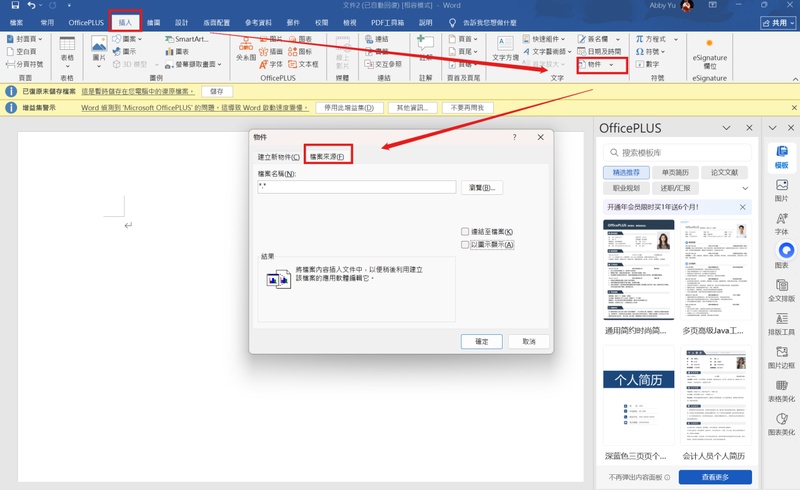
Task: Confirm the Object dialog with 確定
Action: click(x=482, y=341)
